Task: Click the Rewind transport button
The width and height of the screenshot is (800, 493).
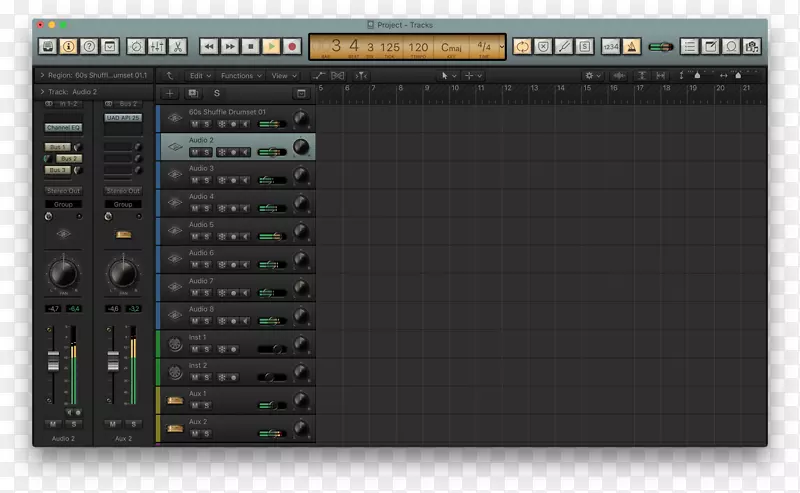Action: point(208,46)
